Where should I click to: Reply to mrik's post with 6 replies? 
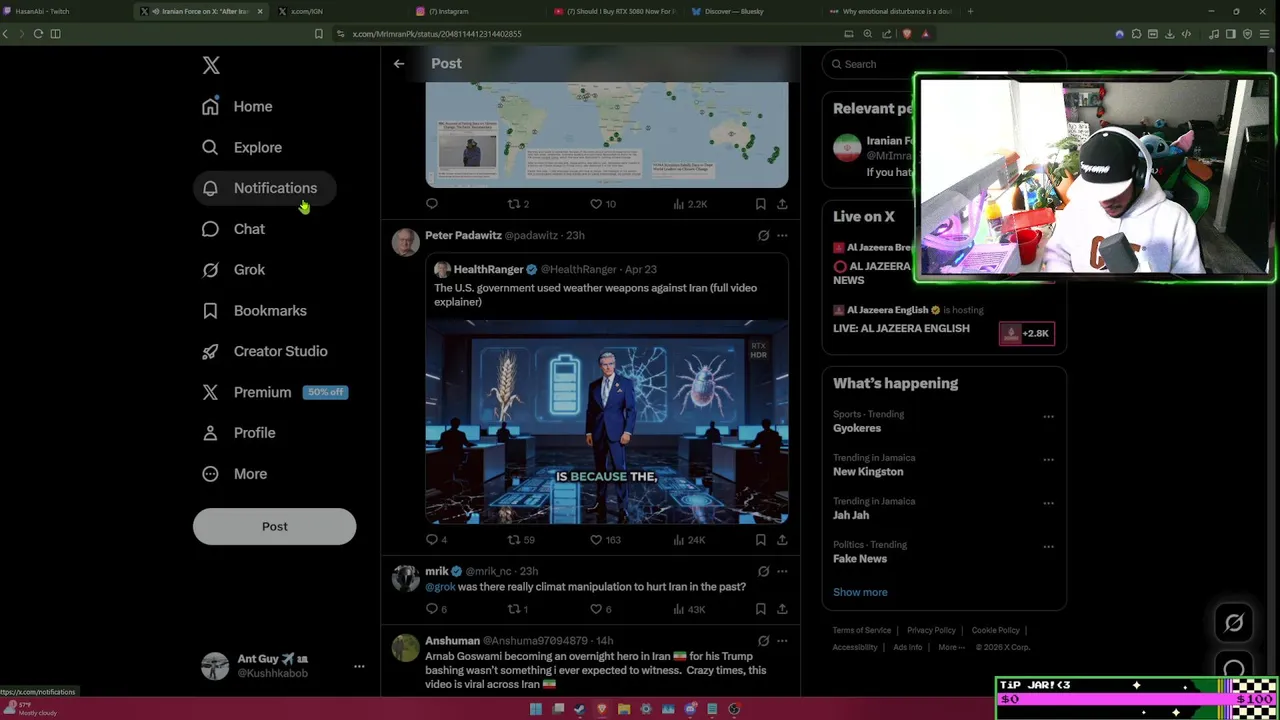(436, 609)
